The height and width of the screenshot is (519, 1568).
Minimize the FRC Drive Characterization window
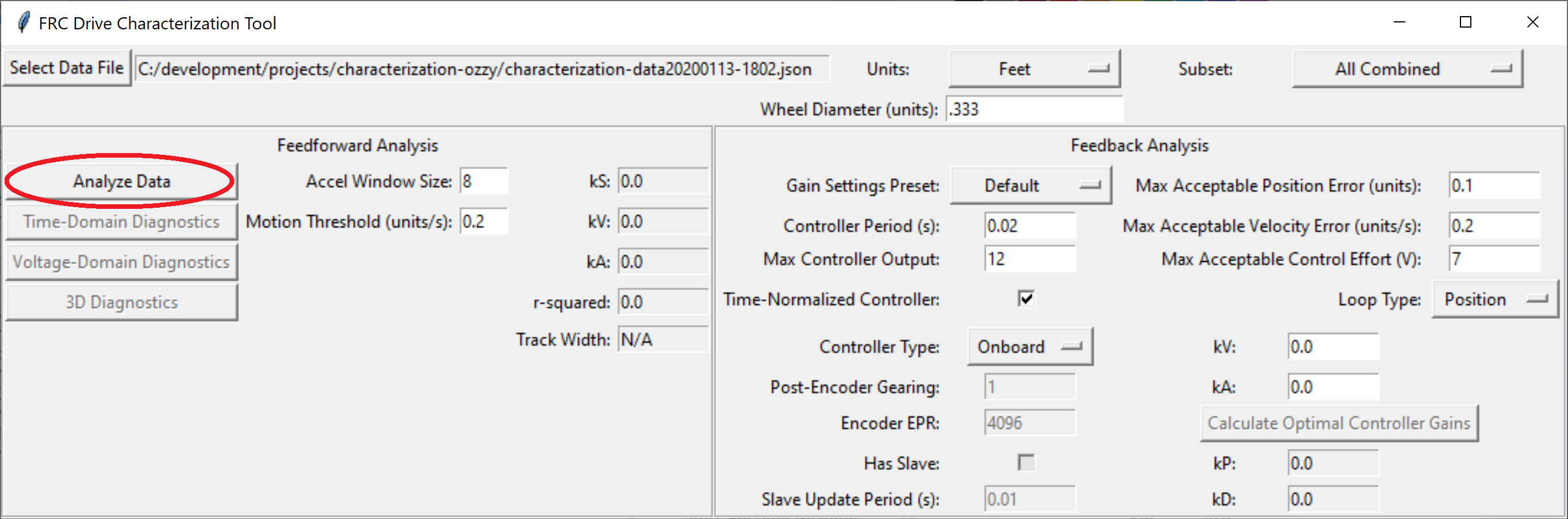click(x=1399, y=22)
